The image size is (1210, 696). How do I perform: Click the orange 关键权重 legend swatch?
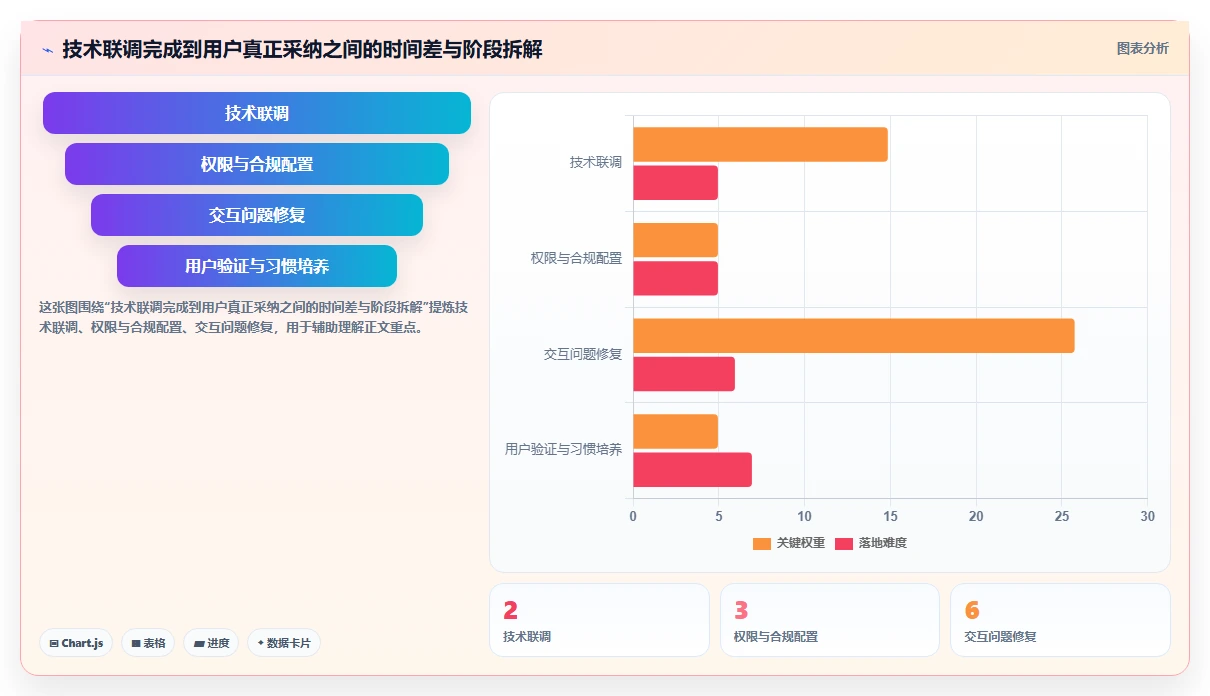tap(762, 543)
